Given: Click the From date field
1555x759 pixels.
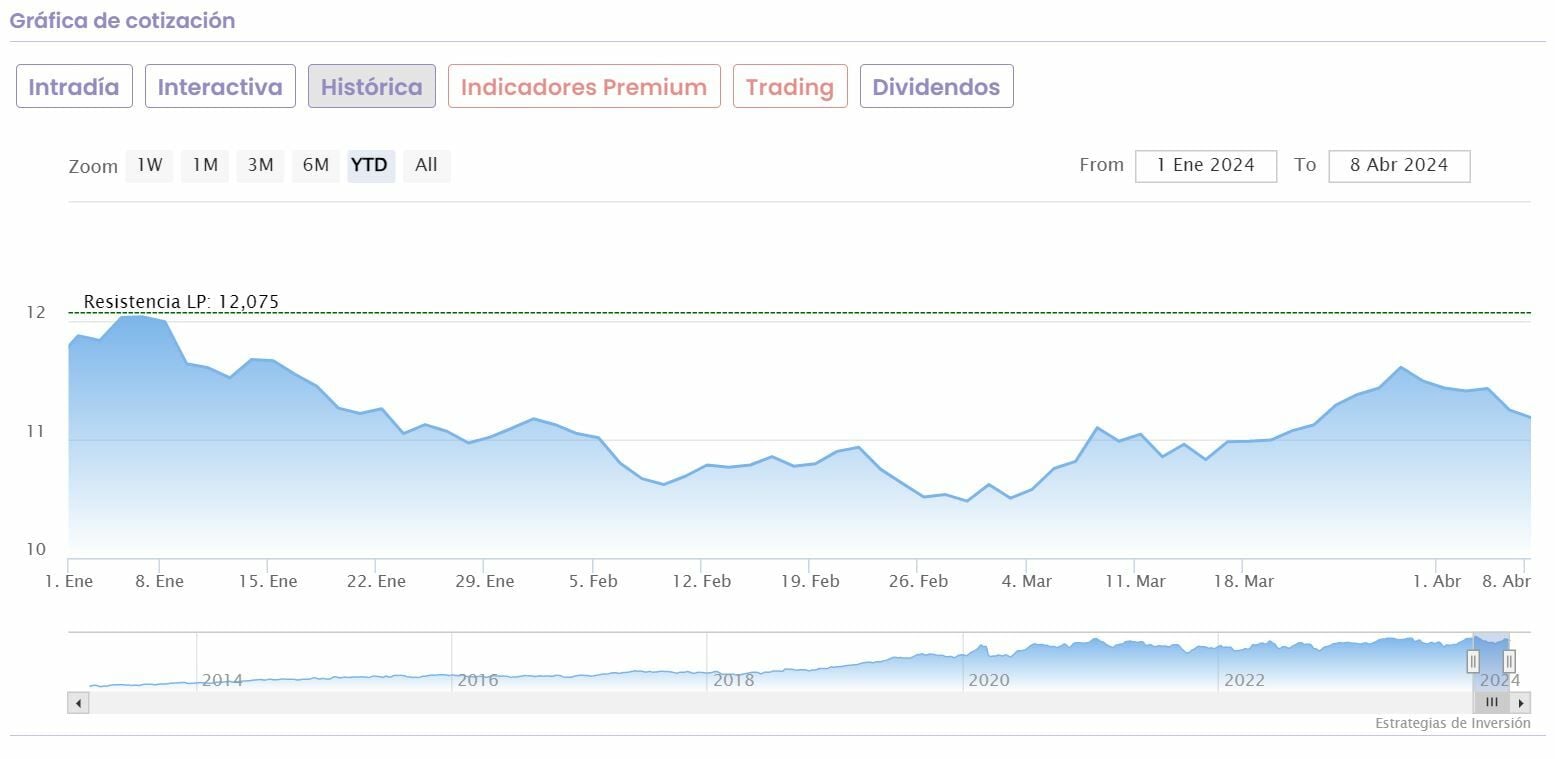Looking at the screenshot, I should point(1205,166).
